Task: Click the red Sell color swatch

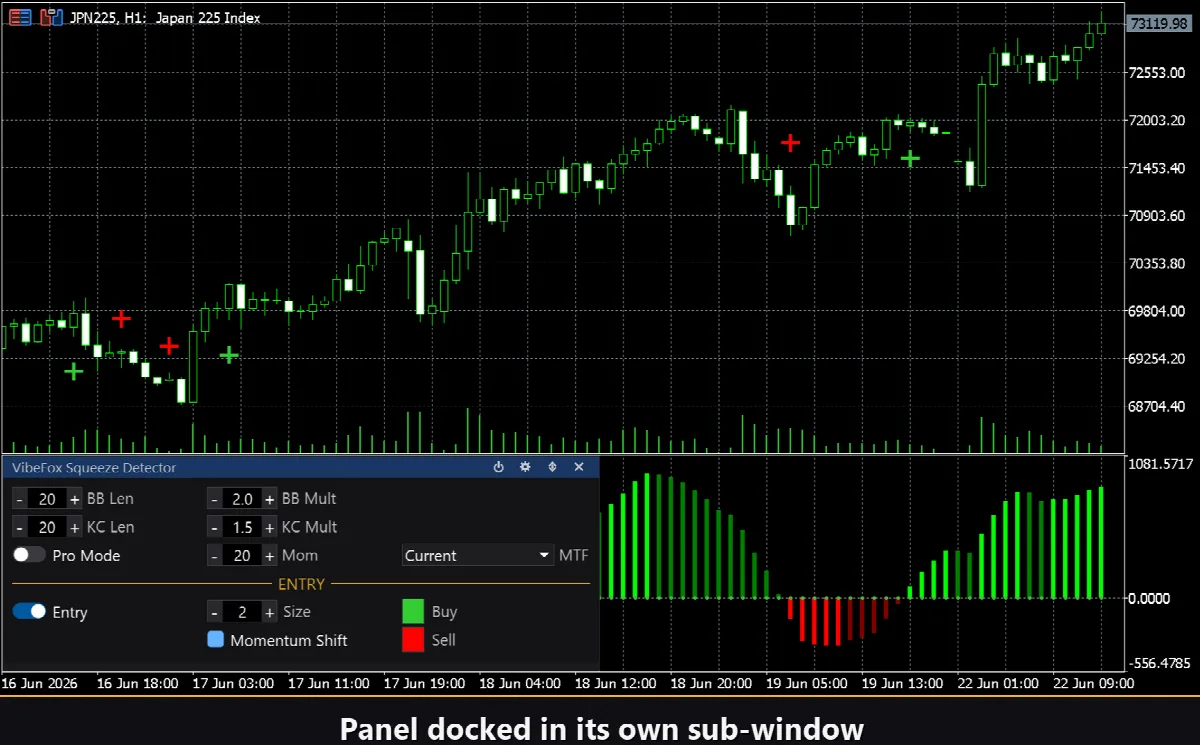Action: click(413, 639)
